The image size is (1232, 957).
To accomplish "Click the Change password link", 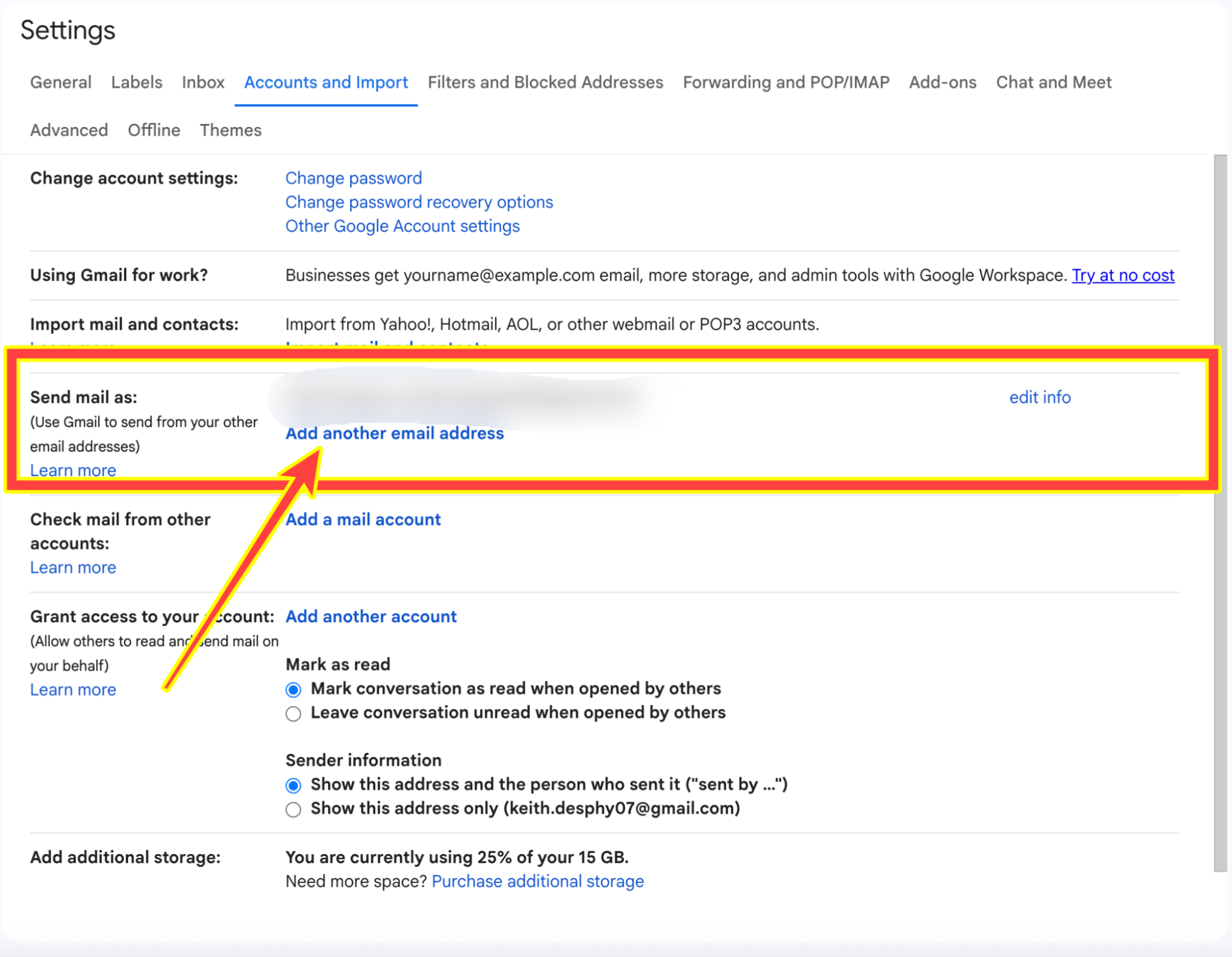I will tap(353, 178).
